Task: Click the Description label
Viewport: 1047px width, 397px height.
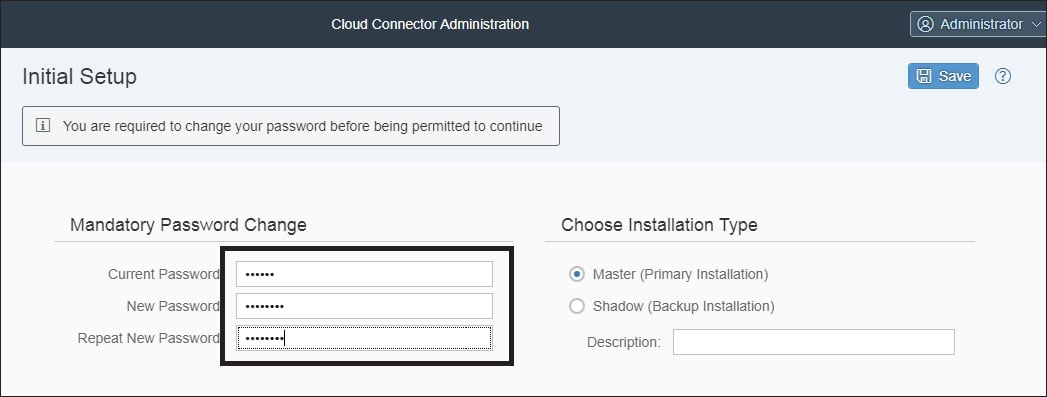Action: (x=624, y=342)
